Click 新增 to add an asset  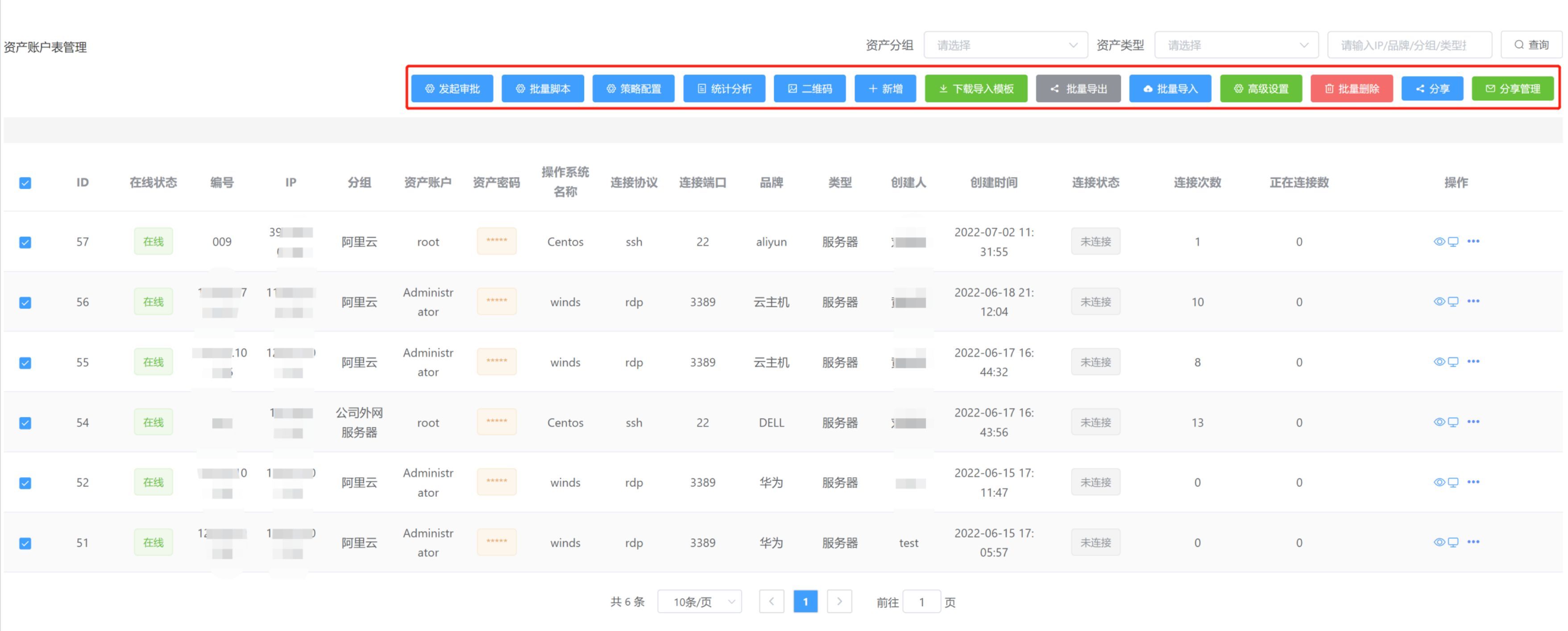click(x=885, y=88)
